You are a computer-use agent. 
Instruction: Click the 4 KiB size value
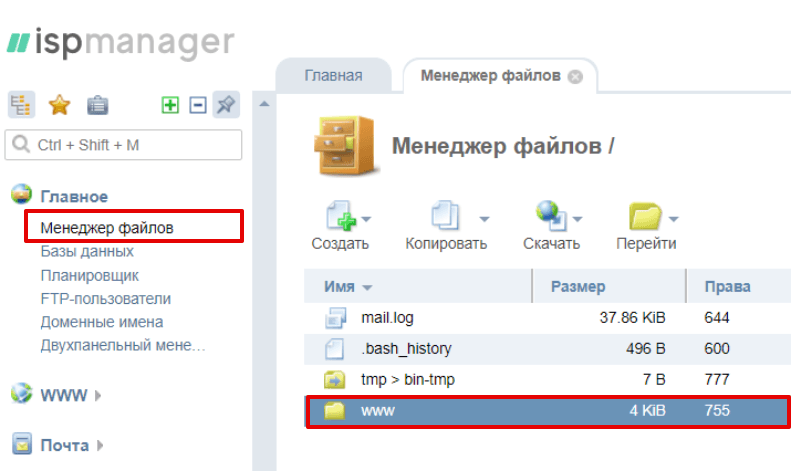coord(647,410)
